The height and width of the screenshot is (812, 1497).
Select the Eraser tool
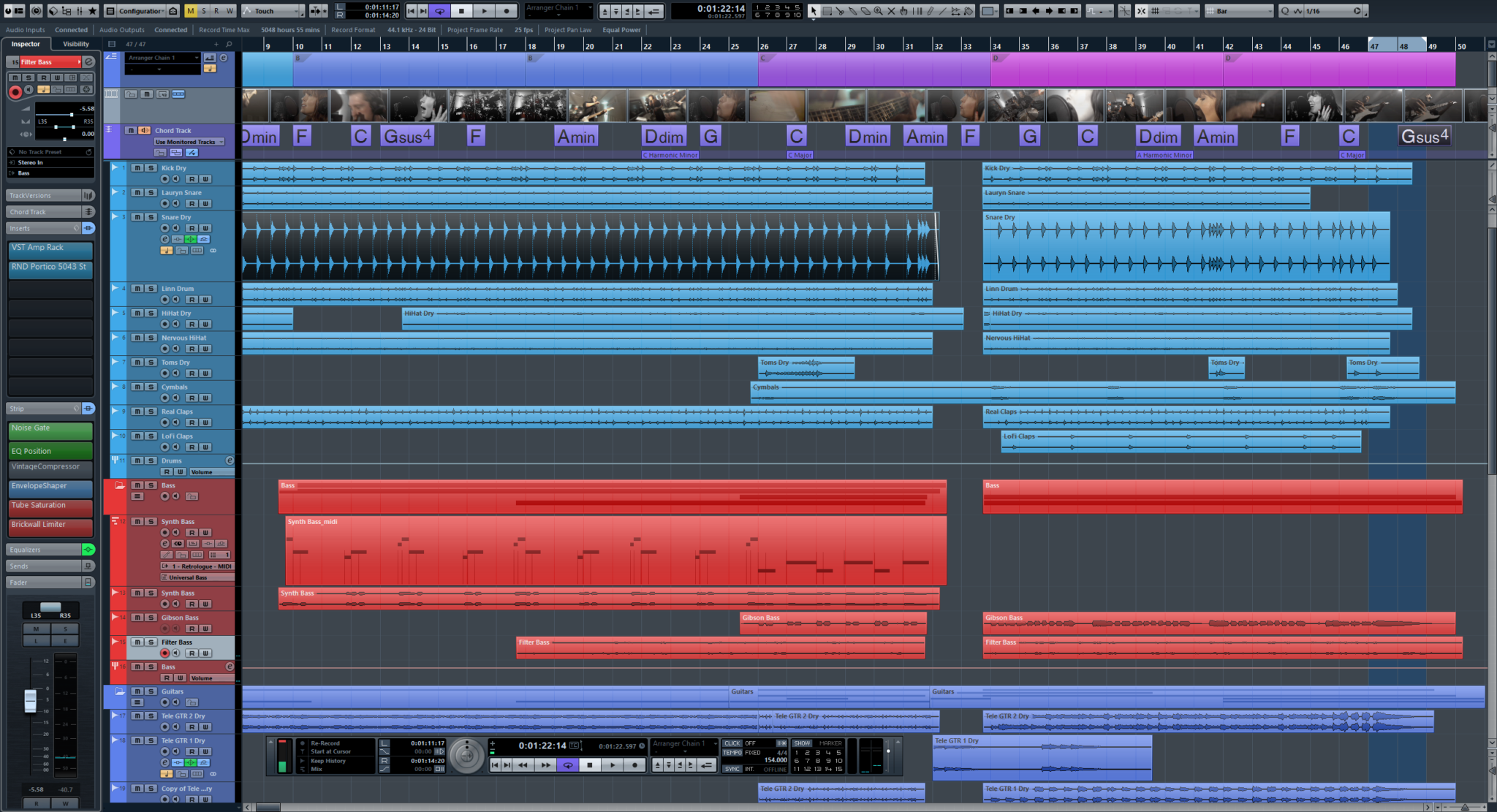point(865,11)
